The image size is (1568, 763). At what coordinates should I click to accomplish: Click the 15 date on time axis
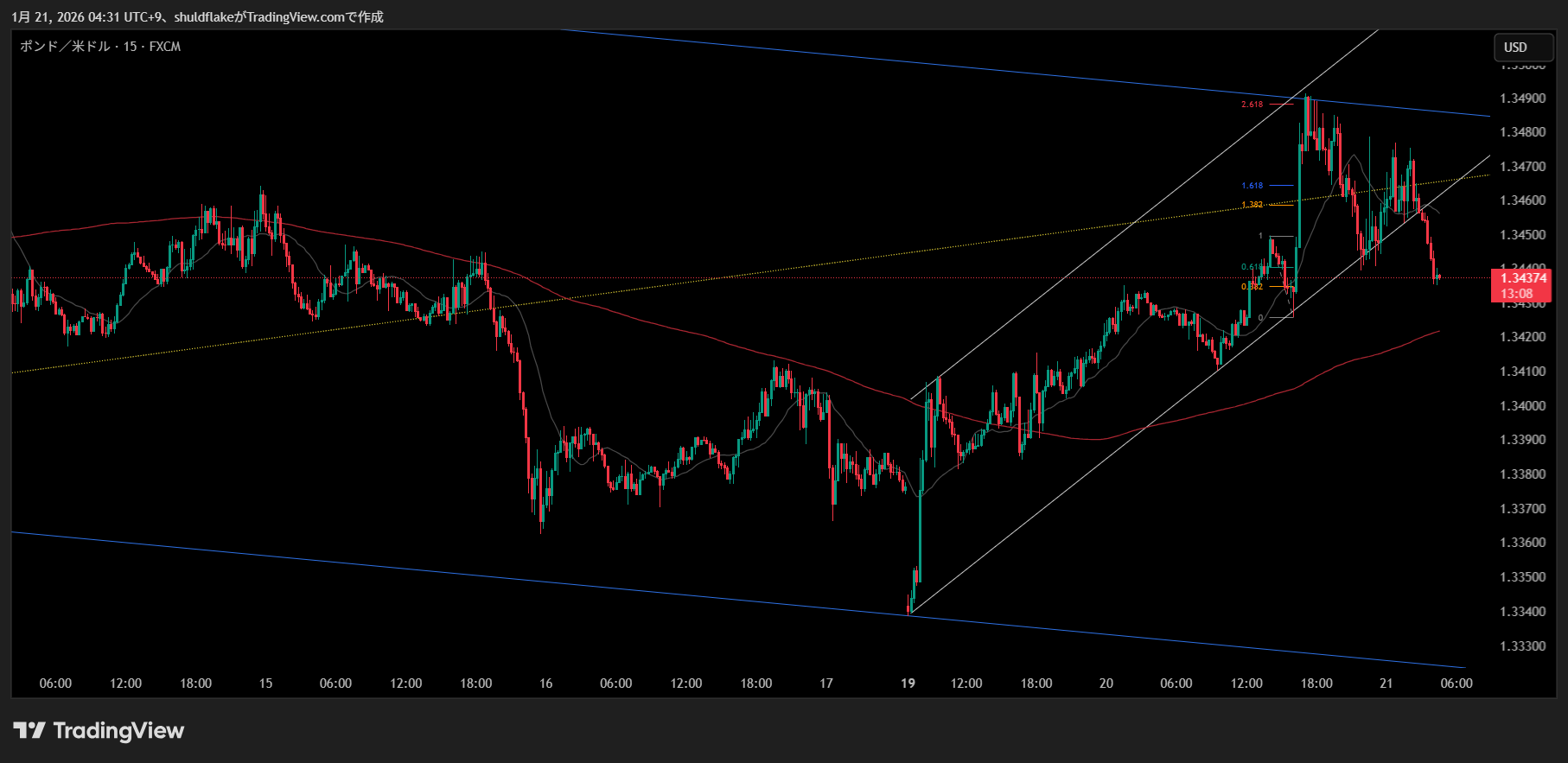[265, 684]
